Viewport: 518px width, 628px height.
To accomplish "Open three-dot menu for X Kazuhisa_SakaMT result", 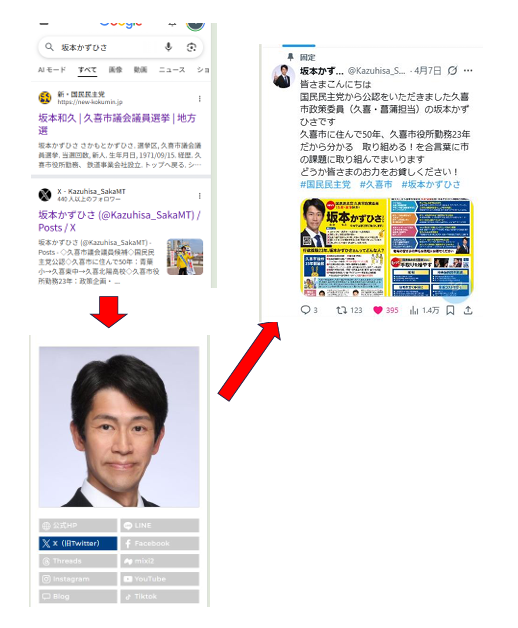I will point(200,196).
